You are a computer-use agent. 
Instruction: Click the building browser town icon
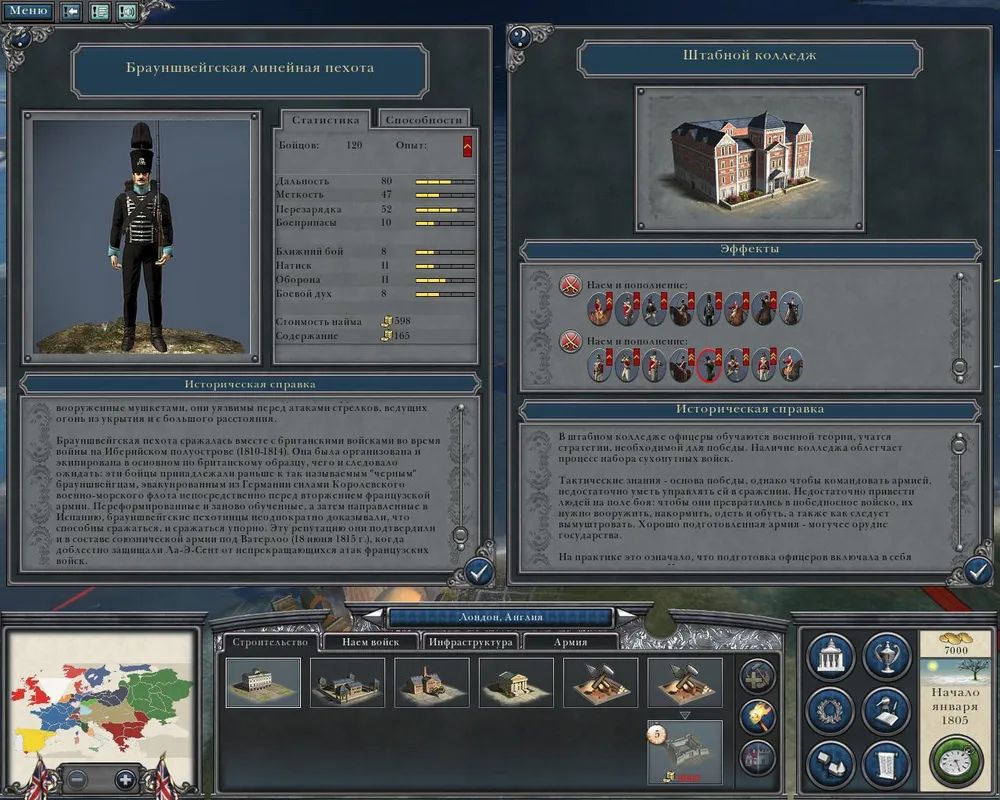click(757, 759)
